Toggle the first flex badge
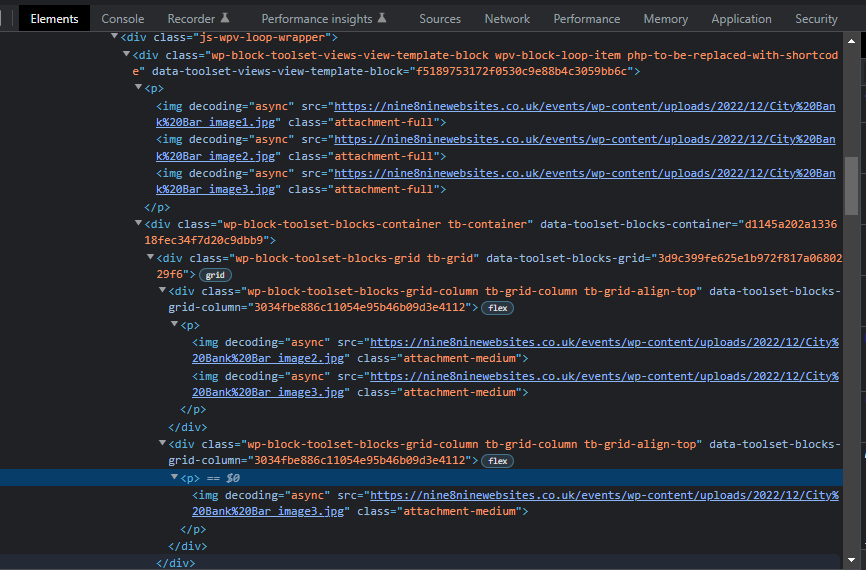Viewport: 866px width, 570px height. 497,308
